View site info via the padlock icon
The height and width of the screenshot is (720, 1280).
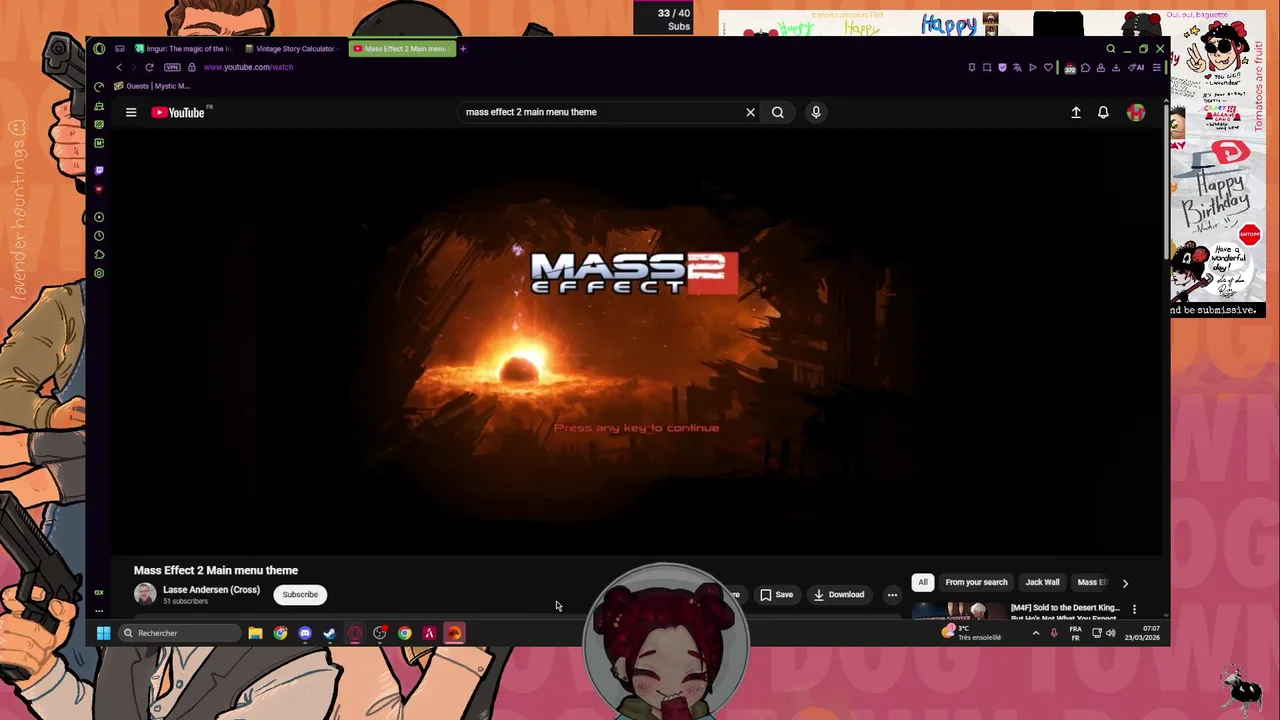[192, 67]
